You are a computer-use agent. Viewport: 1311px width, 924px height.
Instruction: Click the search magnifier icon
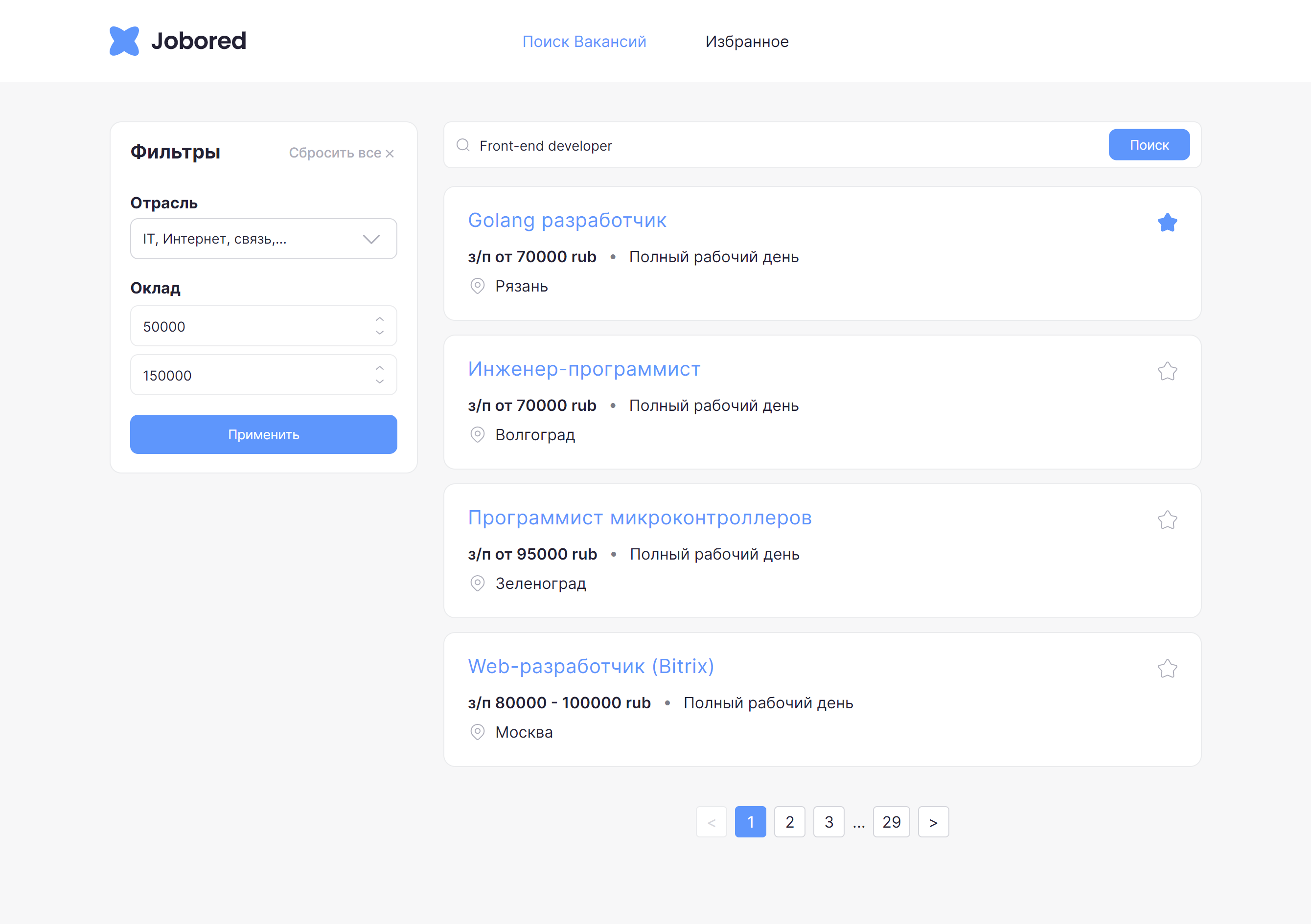pyautogui.click(x=463, y=146)
